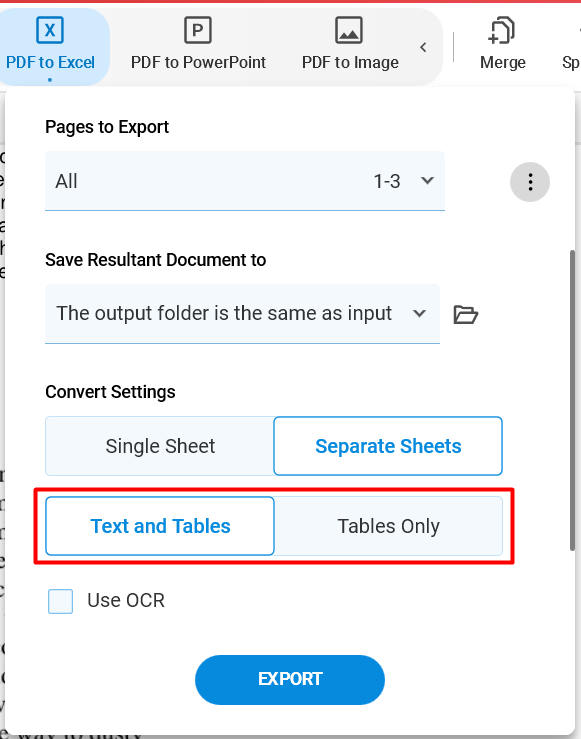
Task: Select Text and Tables mode
Action: click(160, 526)
